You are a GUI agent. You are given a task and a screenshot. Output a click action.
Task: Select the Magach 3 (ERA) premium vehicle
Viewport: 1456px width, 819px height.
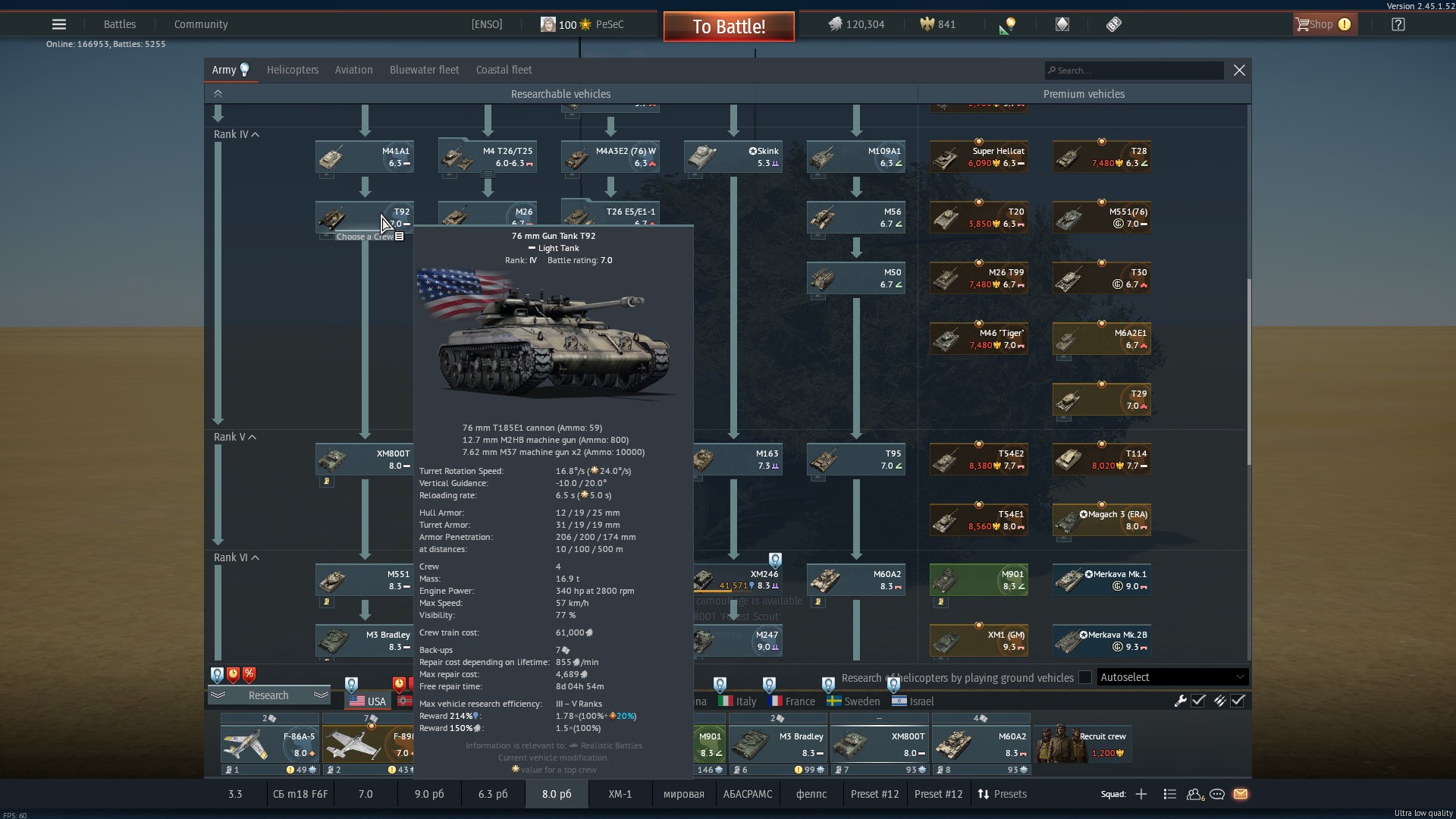1102,520
